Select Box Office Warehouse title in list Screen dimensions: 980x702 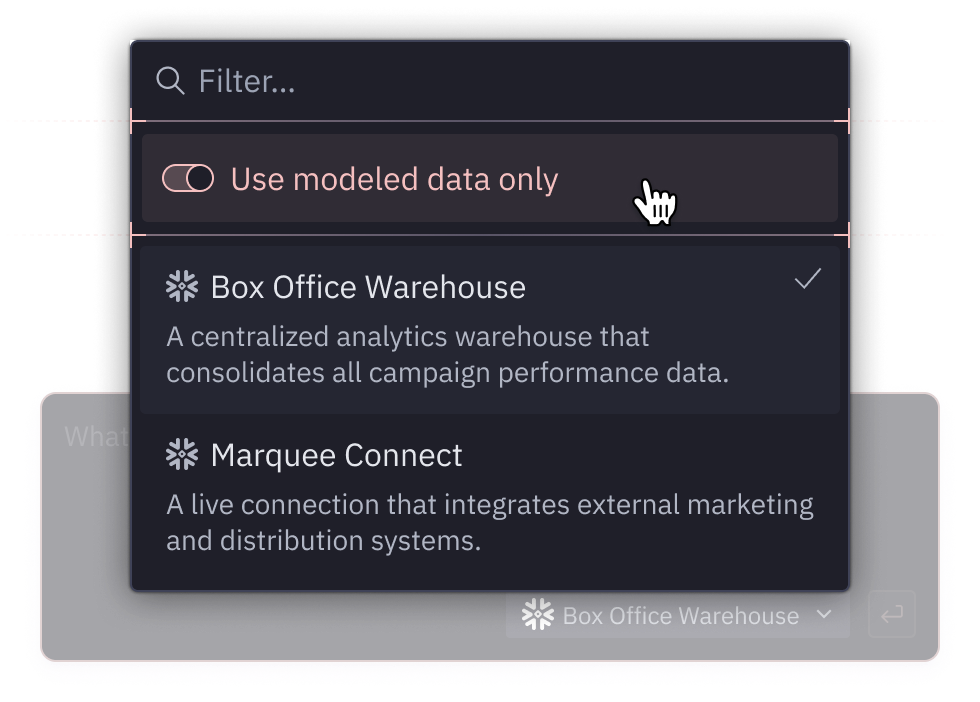click(368, 288)
